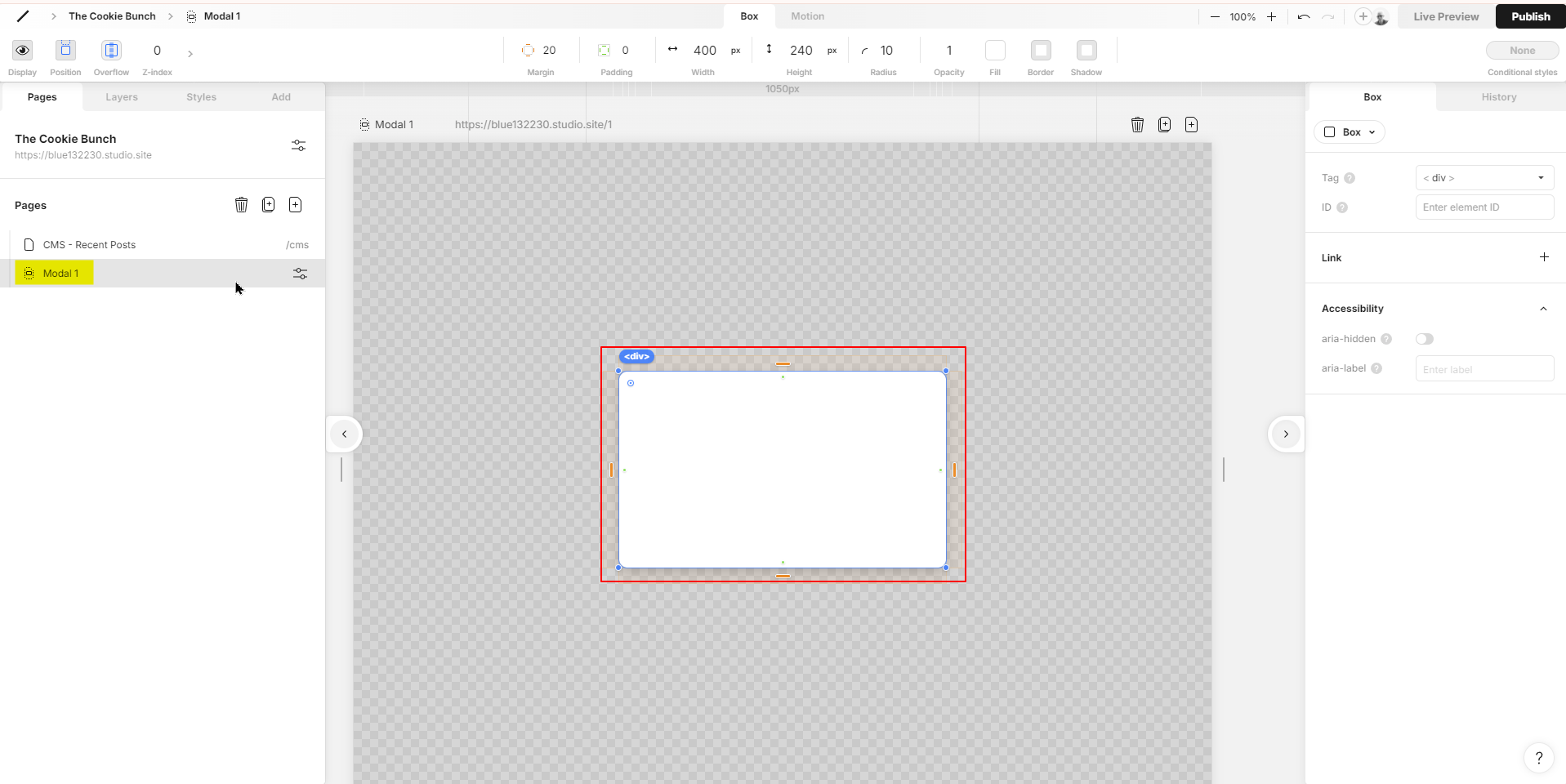Click the undo arrow in top bar
1566x784 pixels.
pos(1304,16)
